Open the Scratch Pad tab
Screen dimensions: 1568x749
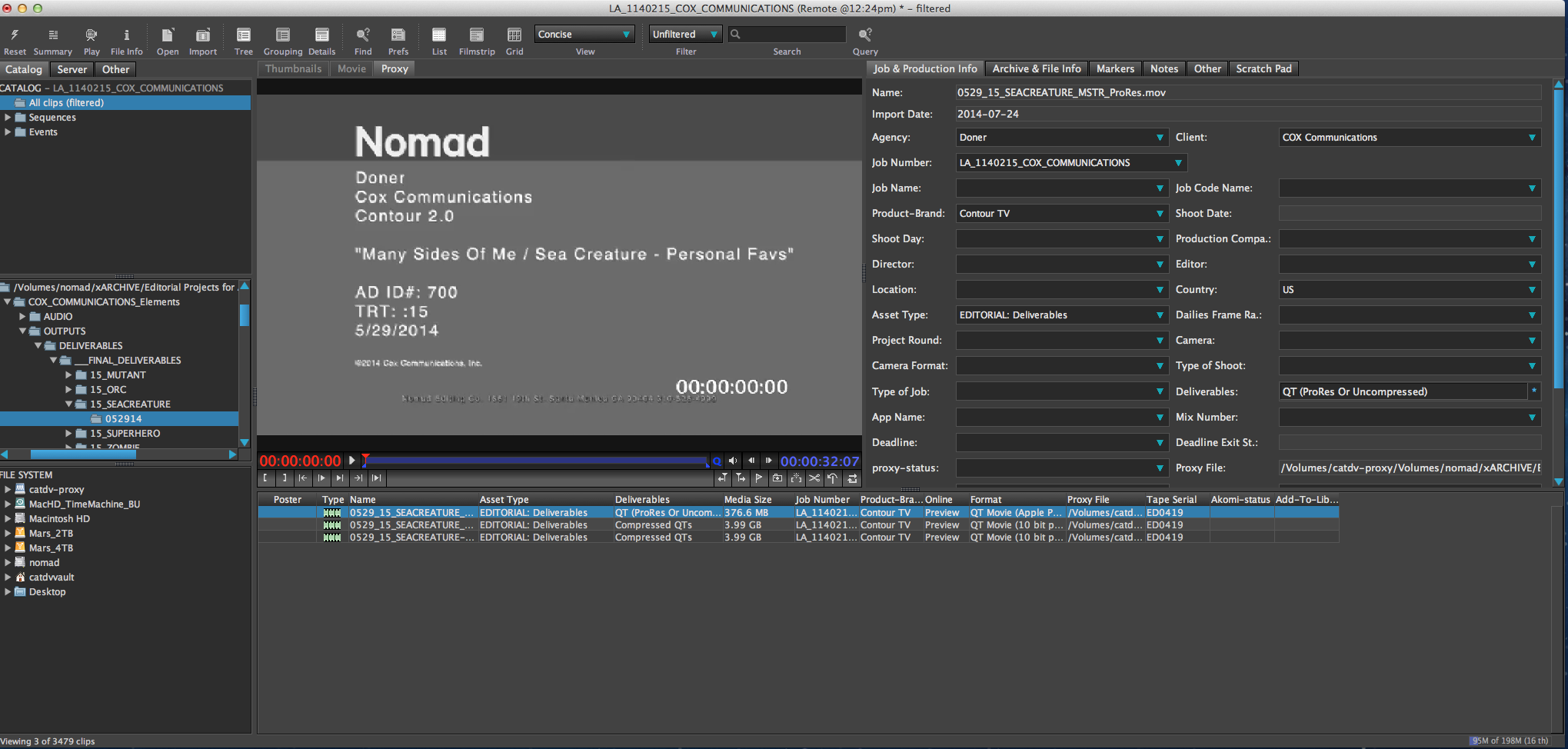pos(1263,68)
